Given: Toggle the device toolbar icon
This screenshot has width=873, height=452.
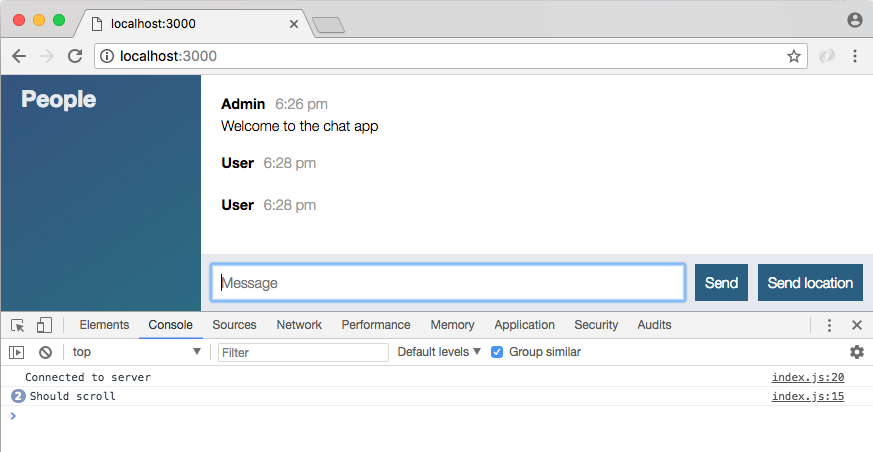Looking at the screenshot, I should 44,325.
